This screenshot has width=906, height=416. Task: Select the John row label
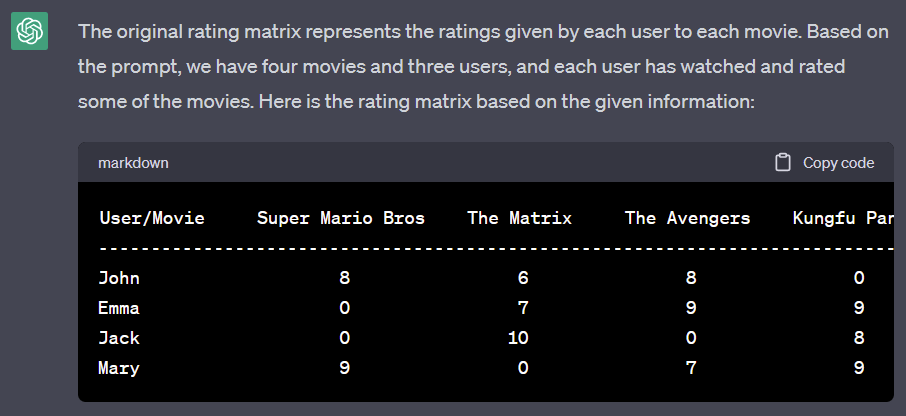pyautogui.click(x=119, y=278)
